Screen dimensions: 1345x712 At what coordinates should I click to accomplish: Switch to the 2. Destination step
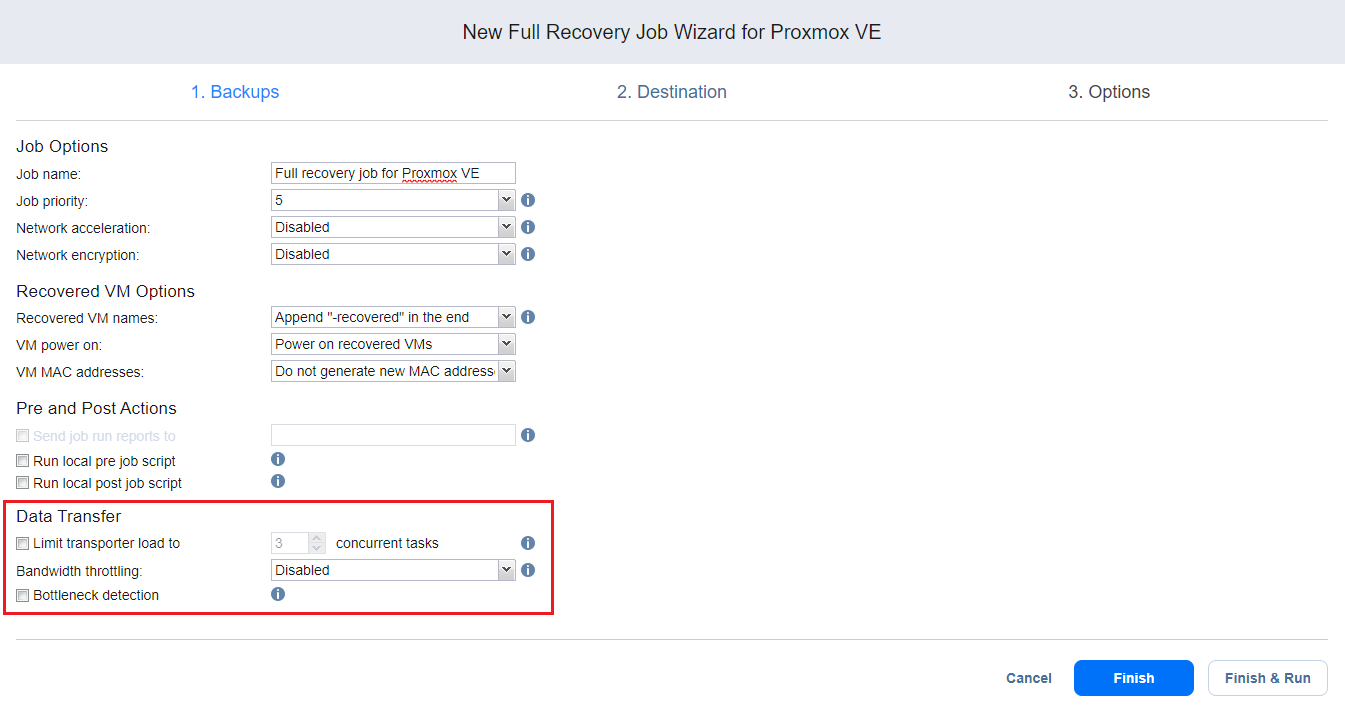[672, 92]
